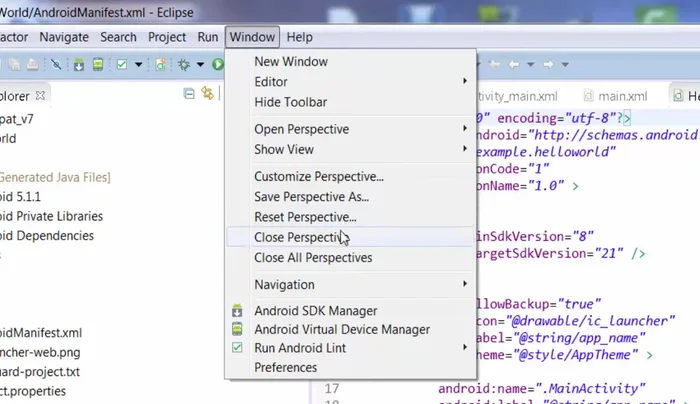Click the Back navigation toolbar arrow

point(514,64)
